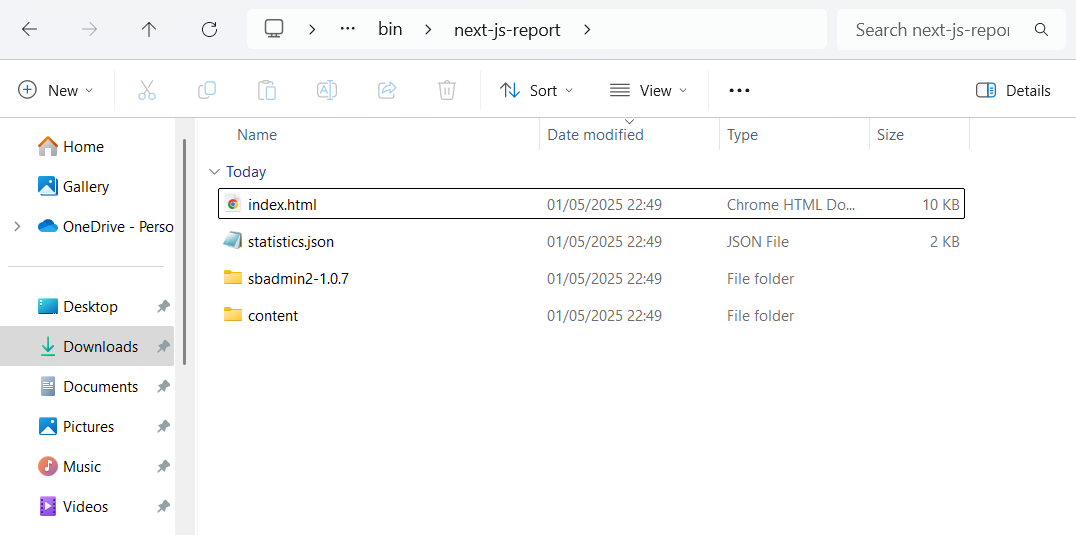Select the content folder name
1076x535 pixels.
click(273, 316)
